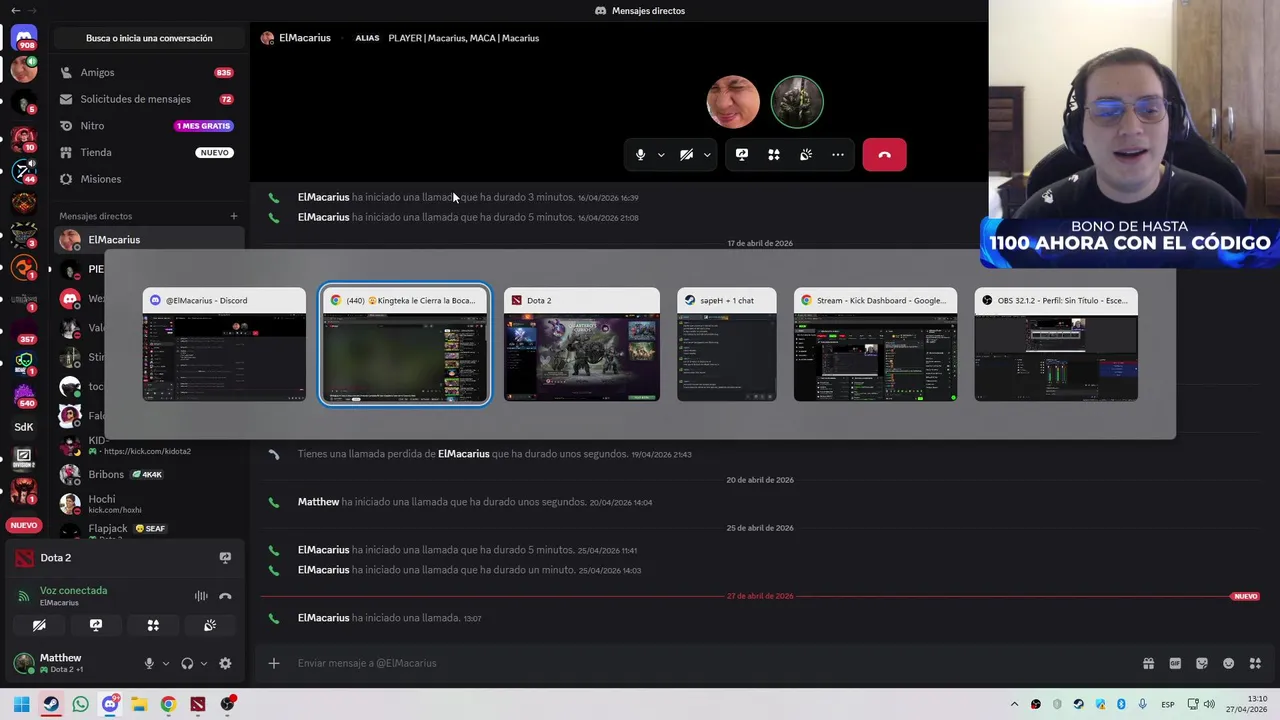Open activities button in the voice panel
The image size is (1280, 720).
click(x=153, y=625)
